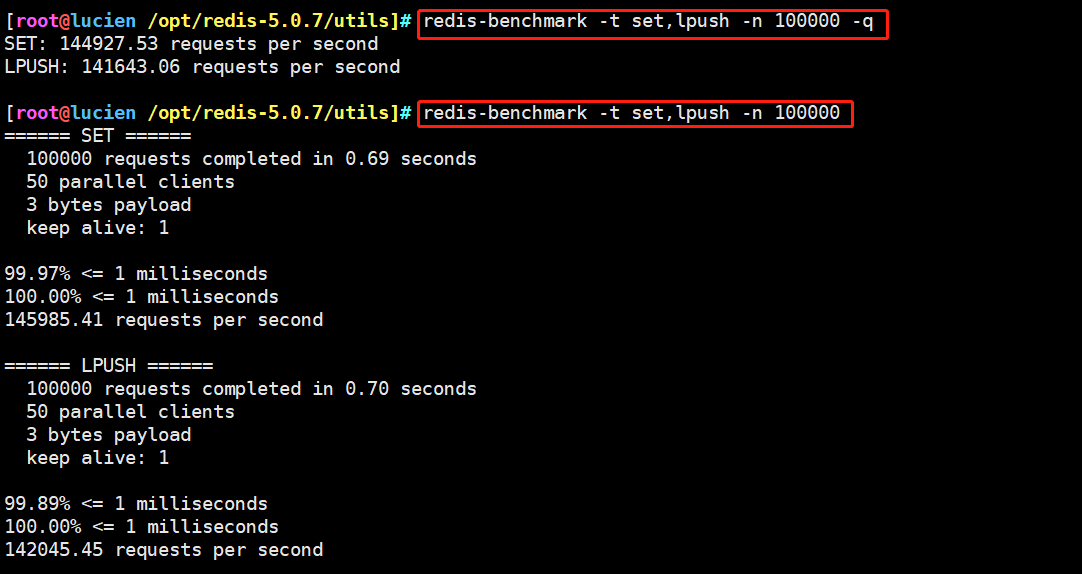Click '50 parallel clients' in the LPUSH section
The width and height of the screenshot is (1082, 574).
(x=130, y=412)
